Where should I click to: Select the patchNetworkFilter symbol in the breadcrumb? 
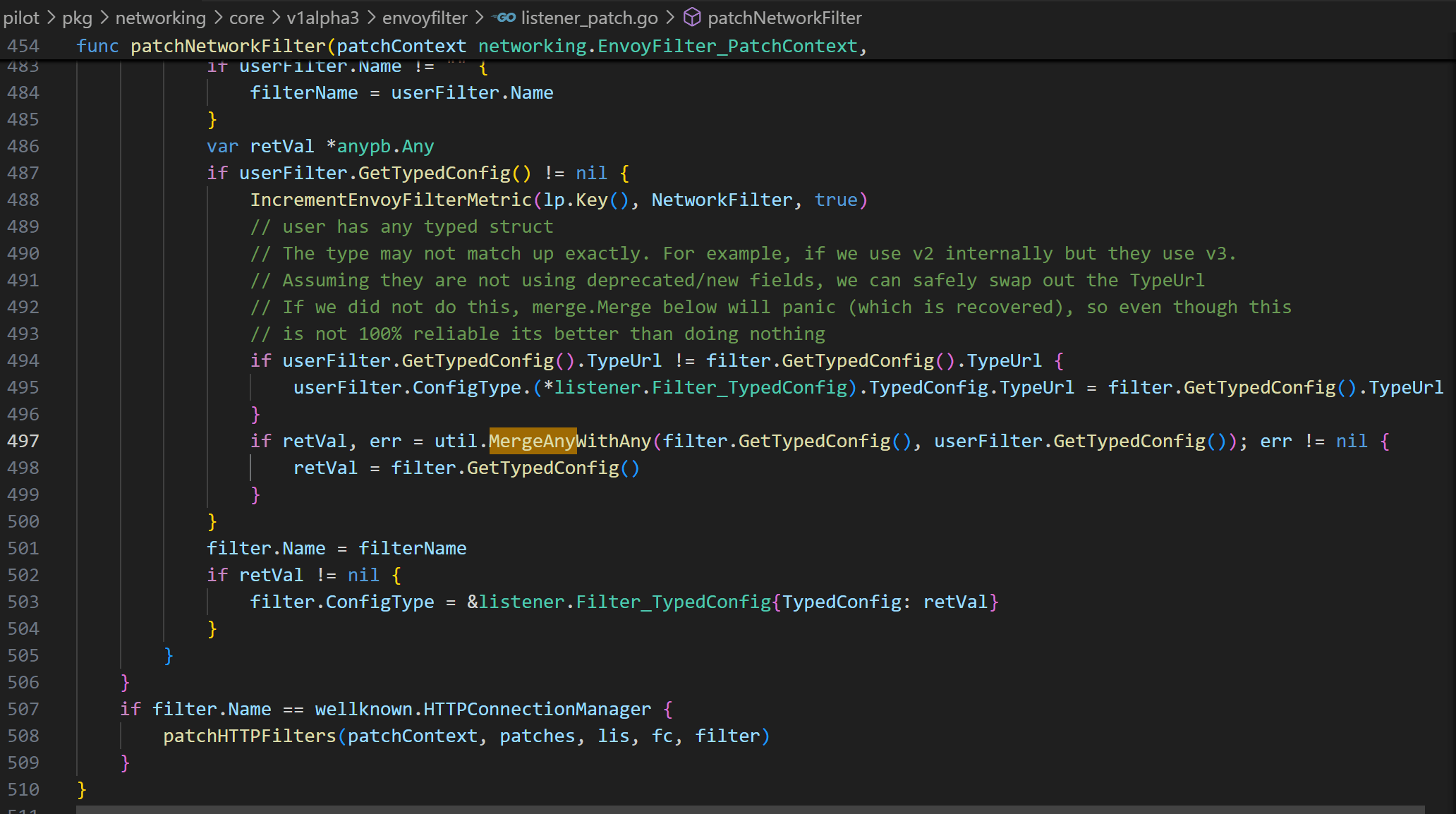pos(784,18)
